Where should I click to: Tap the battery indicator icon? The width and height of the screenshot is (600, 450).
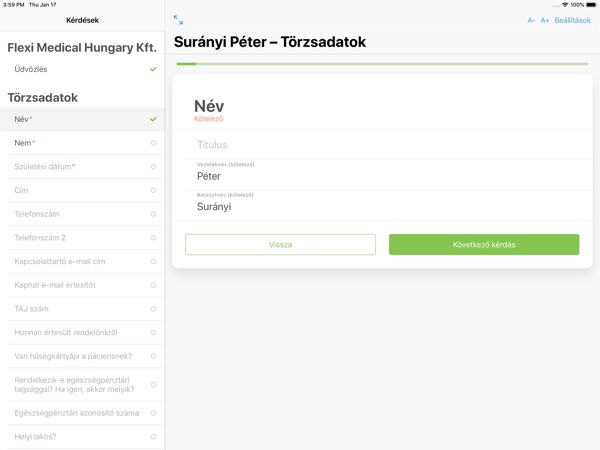591,5
